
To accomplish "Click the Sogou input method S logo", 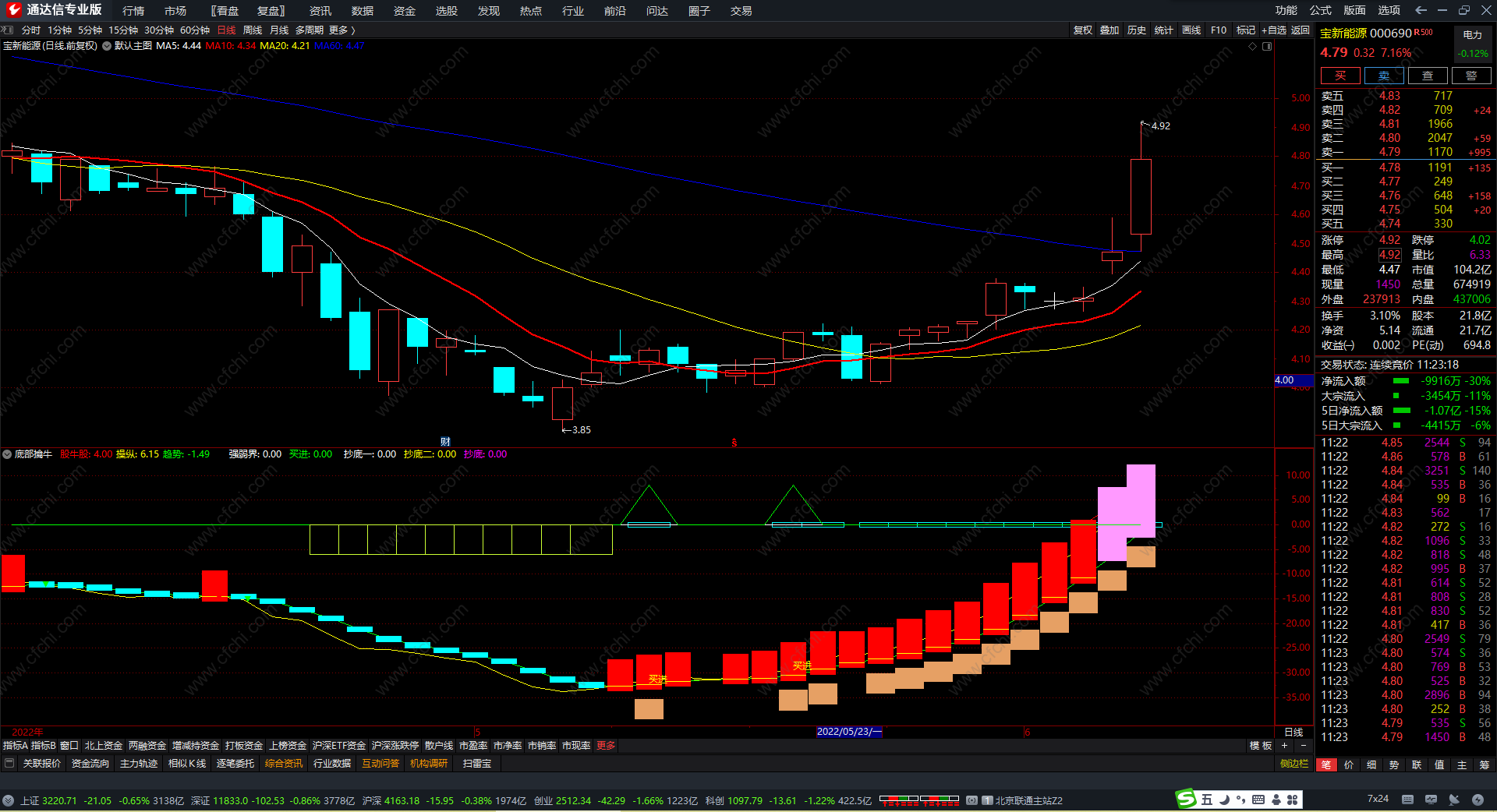I will (1186, 799).
